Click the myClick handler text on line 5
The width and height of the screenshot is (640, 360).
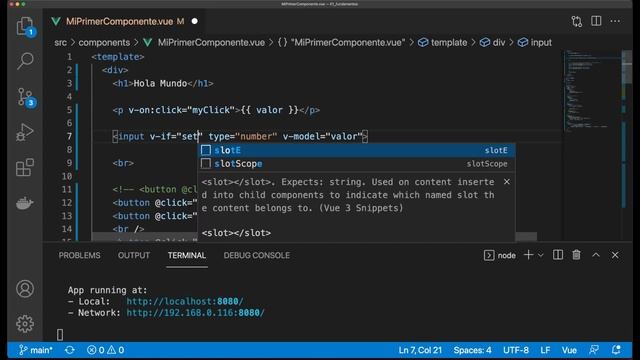point(211,110)
